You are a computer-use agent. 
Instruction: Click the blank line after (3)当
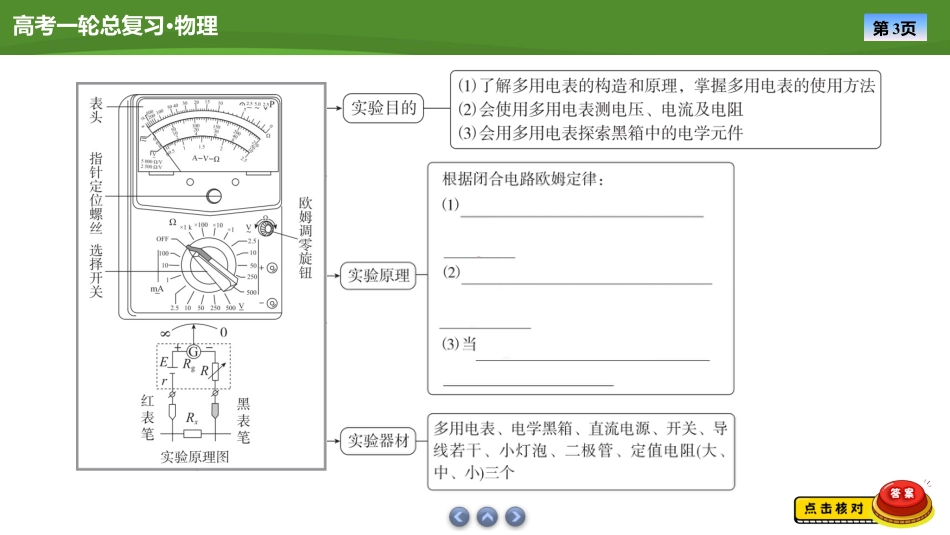click(x=592, y=358)
